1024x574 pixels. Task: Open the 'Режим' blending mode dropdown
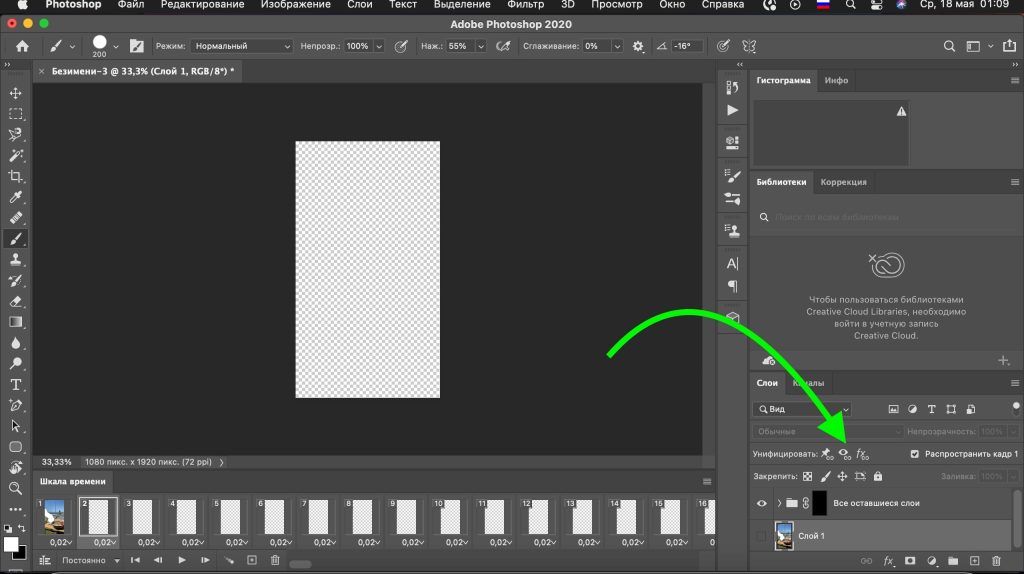point(243,46)
